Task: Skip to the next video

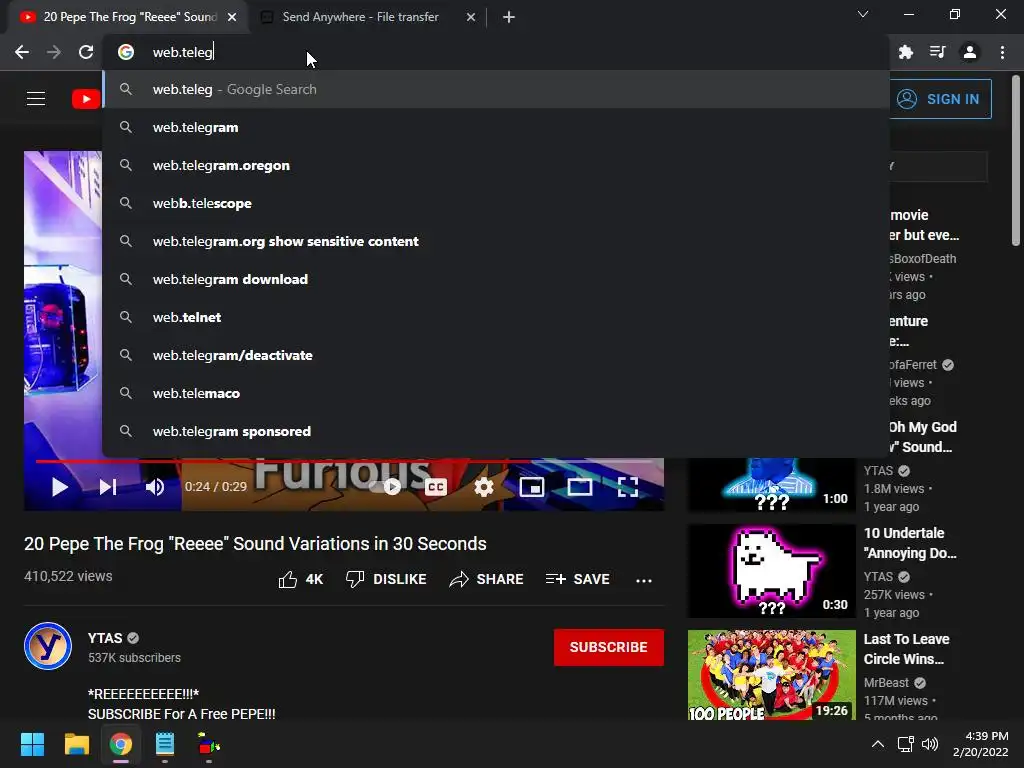Action: point(108,487)
